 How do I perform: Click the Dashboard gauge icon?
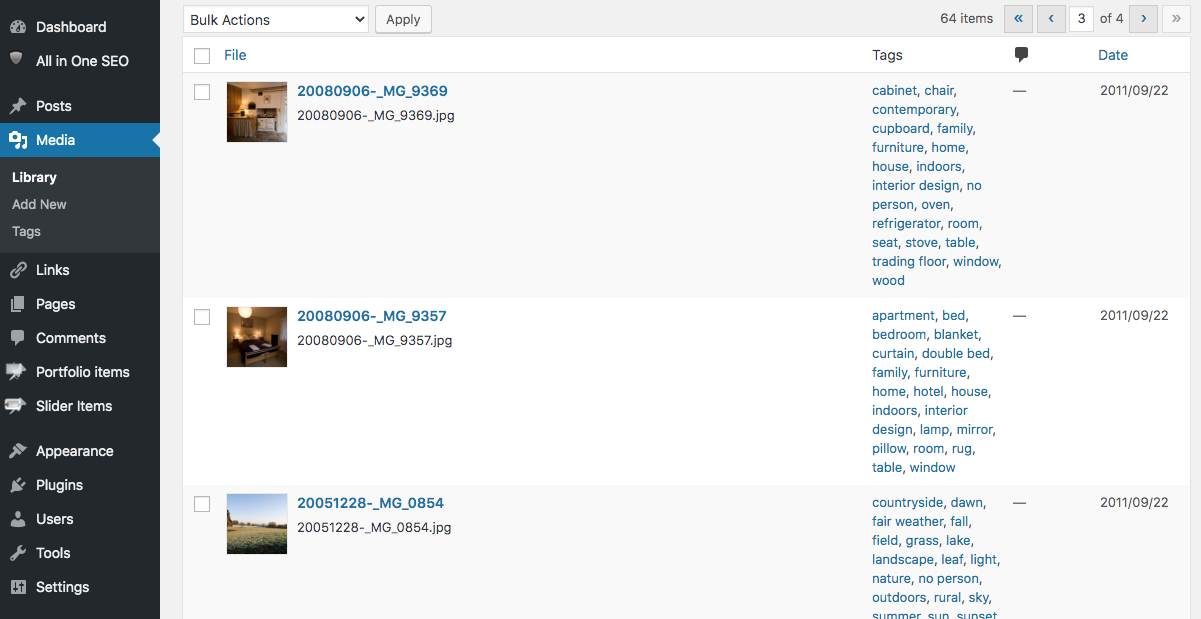pyautogui.click(x=17, y=27)
